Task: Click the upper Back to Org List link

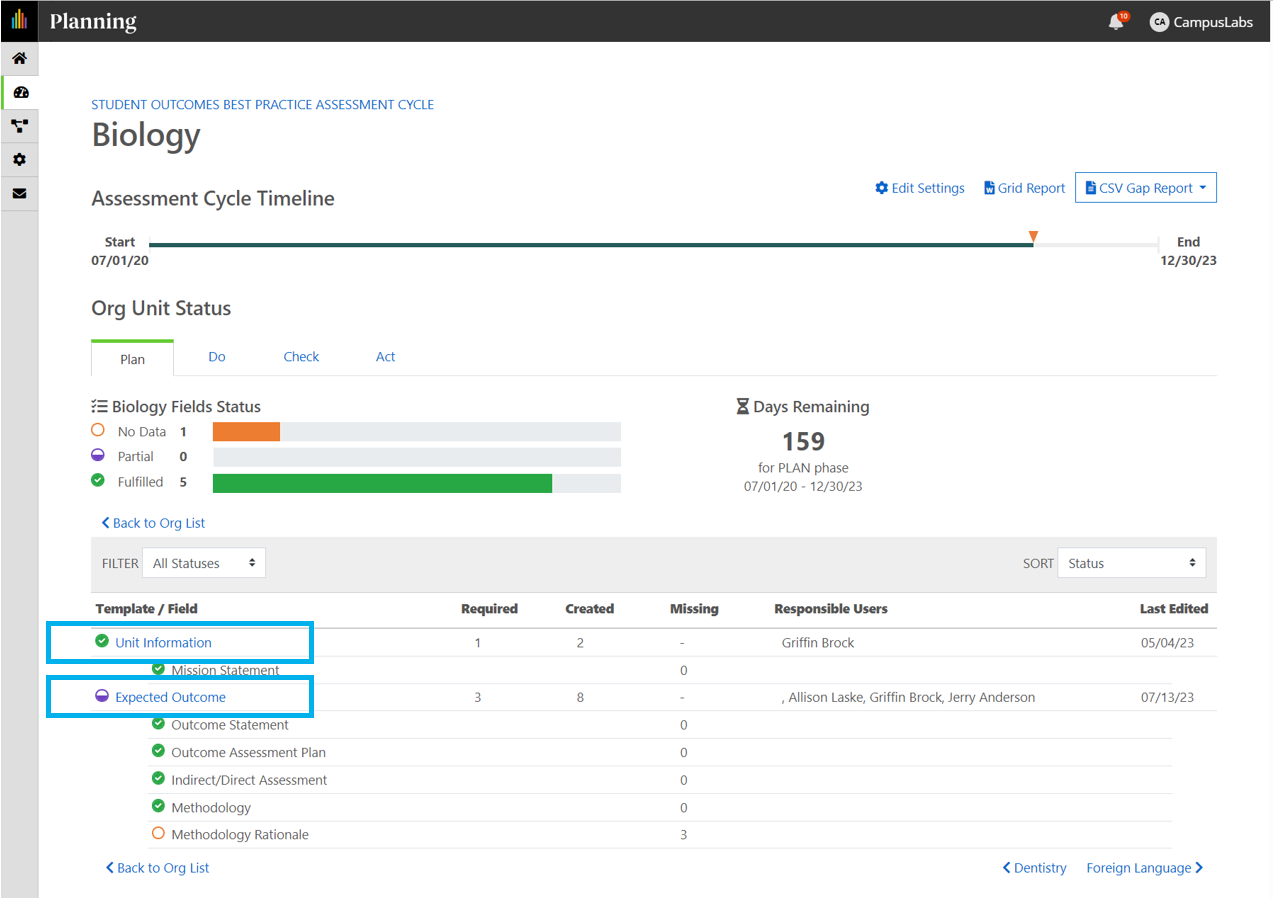Action: point(154,523)
